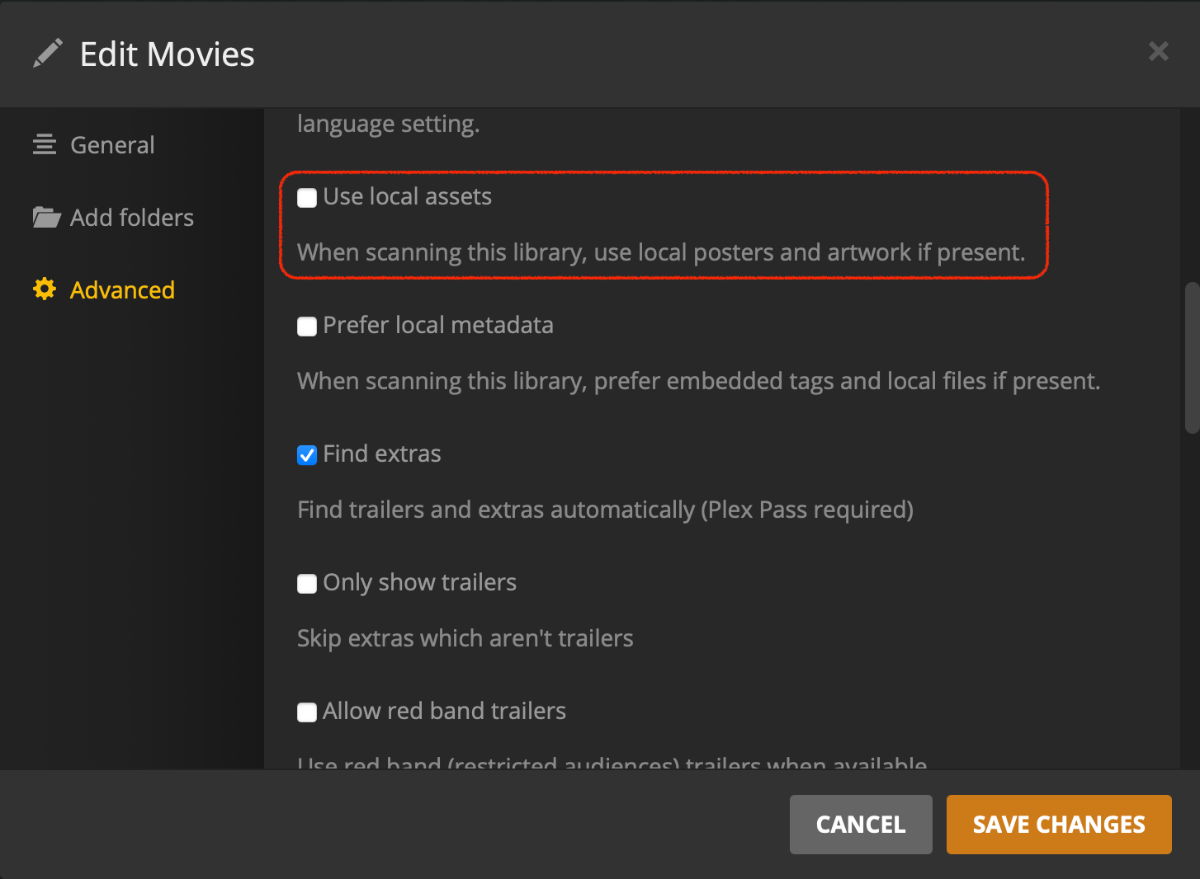The image size is (1200, 879).
Task: Open the Add folders section
Action: 131,217
